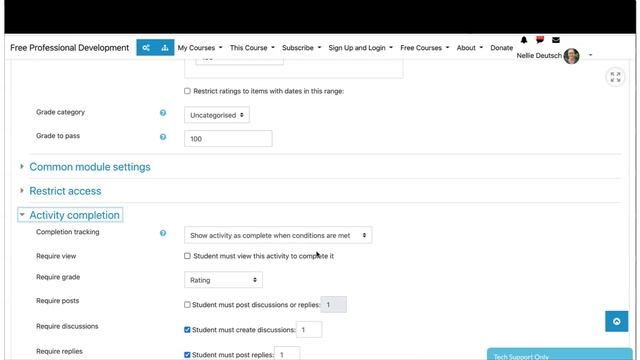Expand Restrict access section
Screen dimensions: 640x360
click(x=65, y=191)
